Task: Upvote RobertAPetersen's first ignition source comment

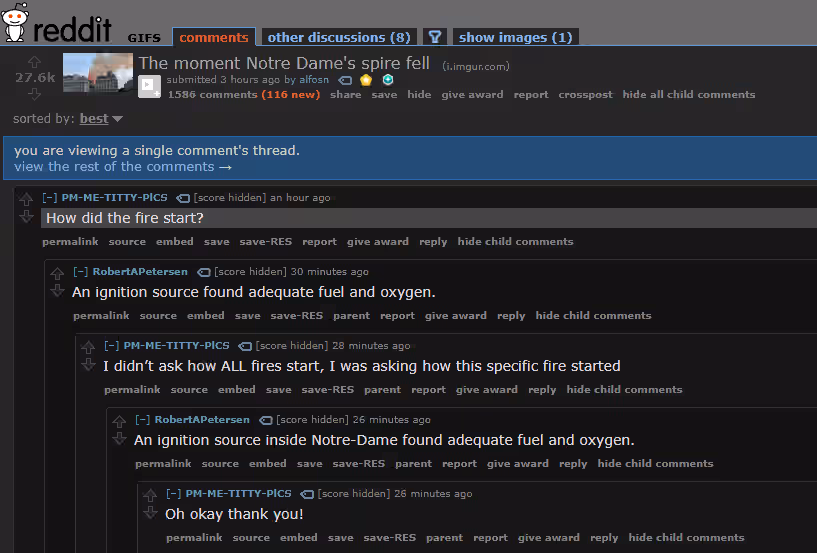Action: (x=57, y=273)
